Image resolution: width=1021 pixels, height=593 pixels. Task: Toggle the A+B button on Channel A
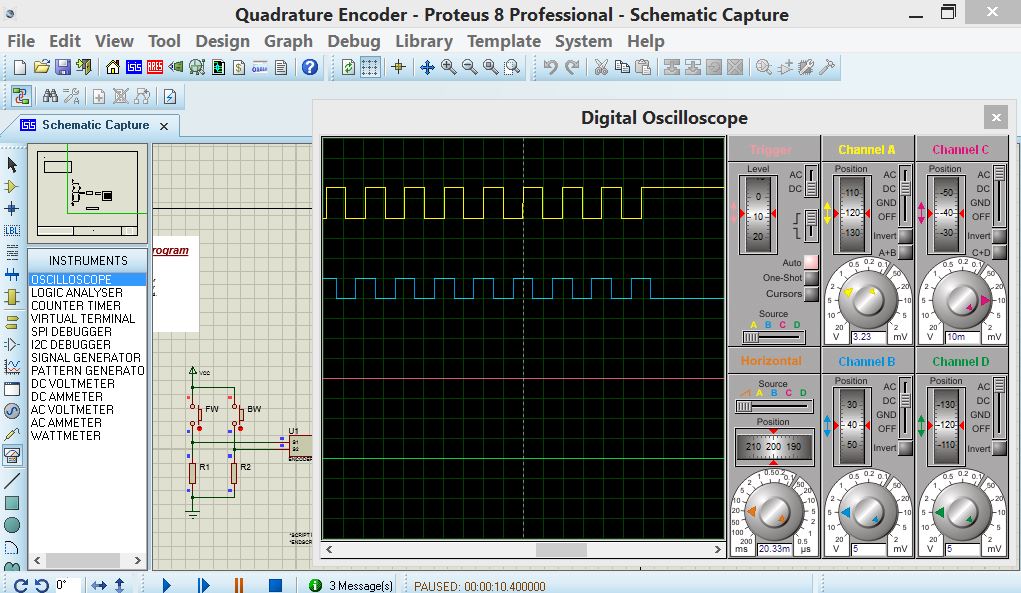[906, 252]
